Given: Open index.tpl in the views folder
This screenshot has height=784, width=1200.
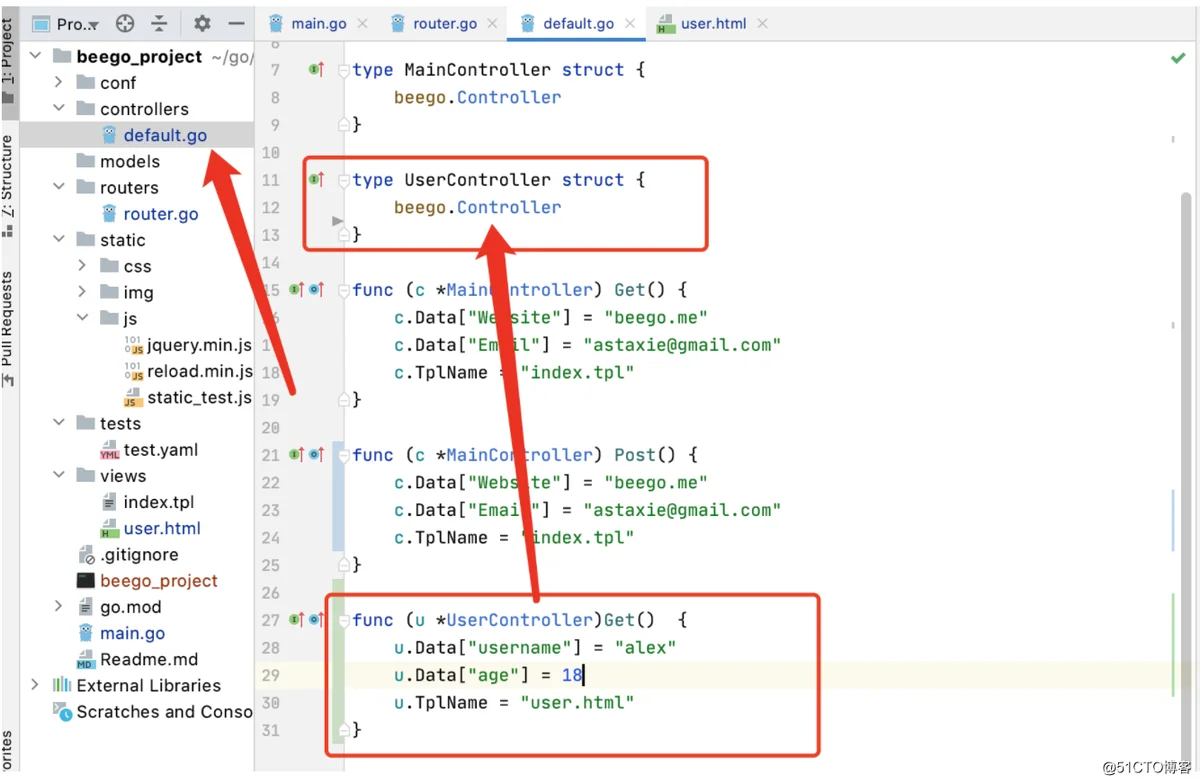Looking at the screenshot, I should point(159,502).
